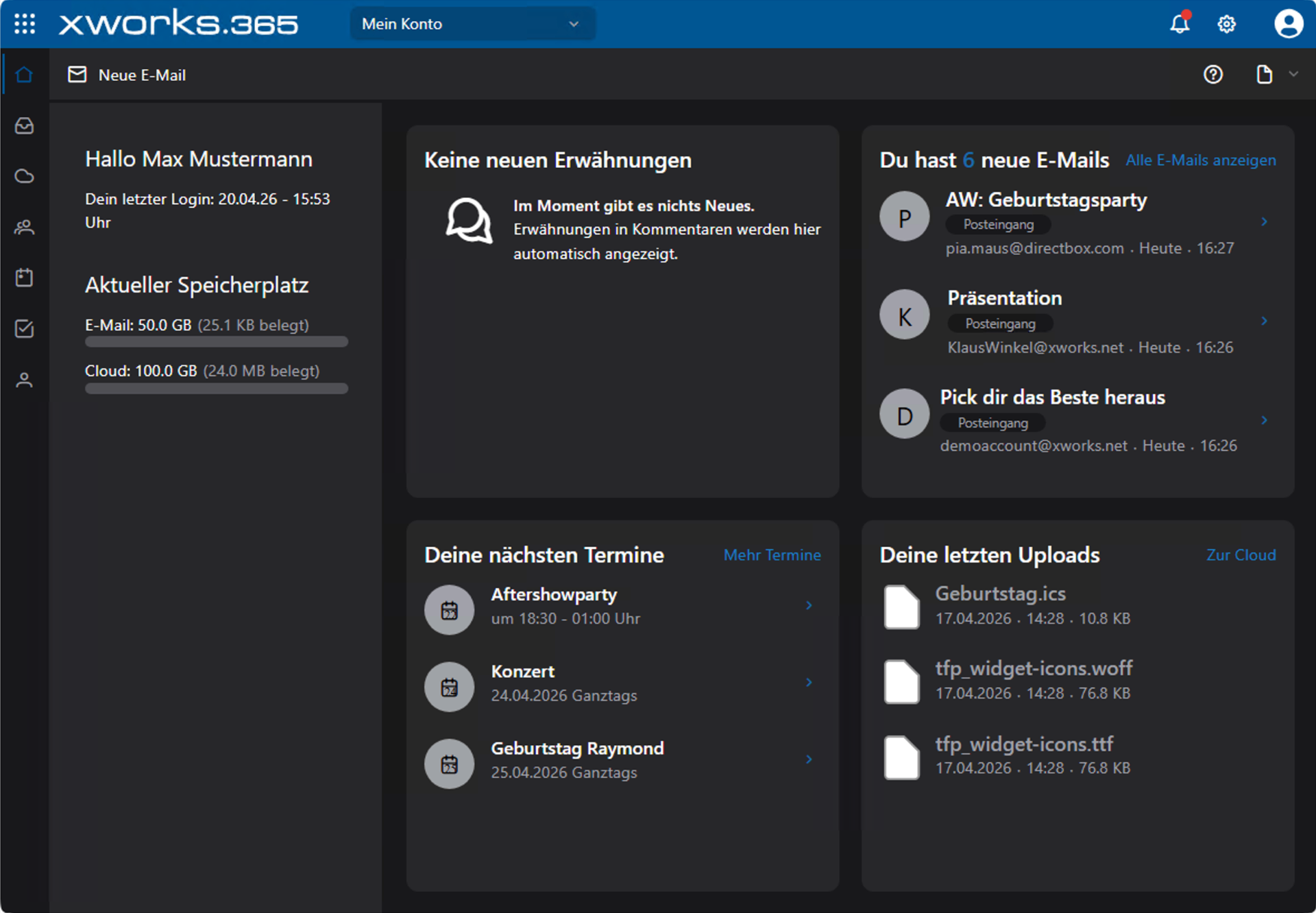This screenshot has width=1316, height=913.
Task: Click Posteingang tag under Präsentation
Action: (1000, 324)
